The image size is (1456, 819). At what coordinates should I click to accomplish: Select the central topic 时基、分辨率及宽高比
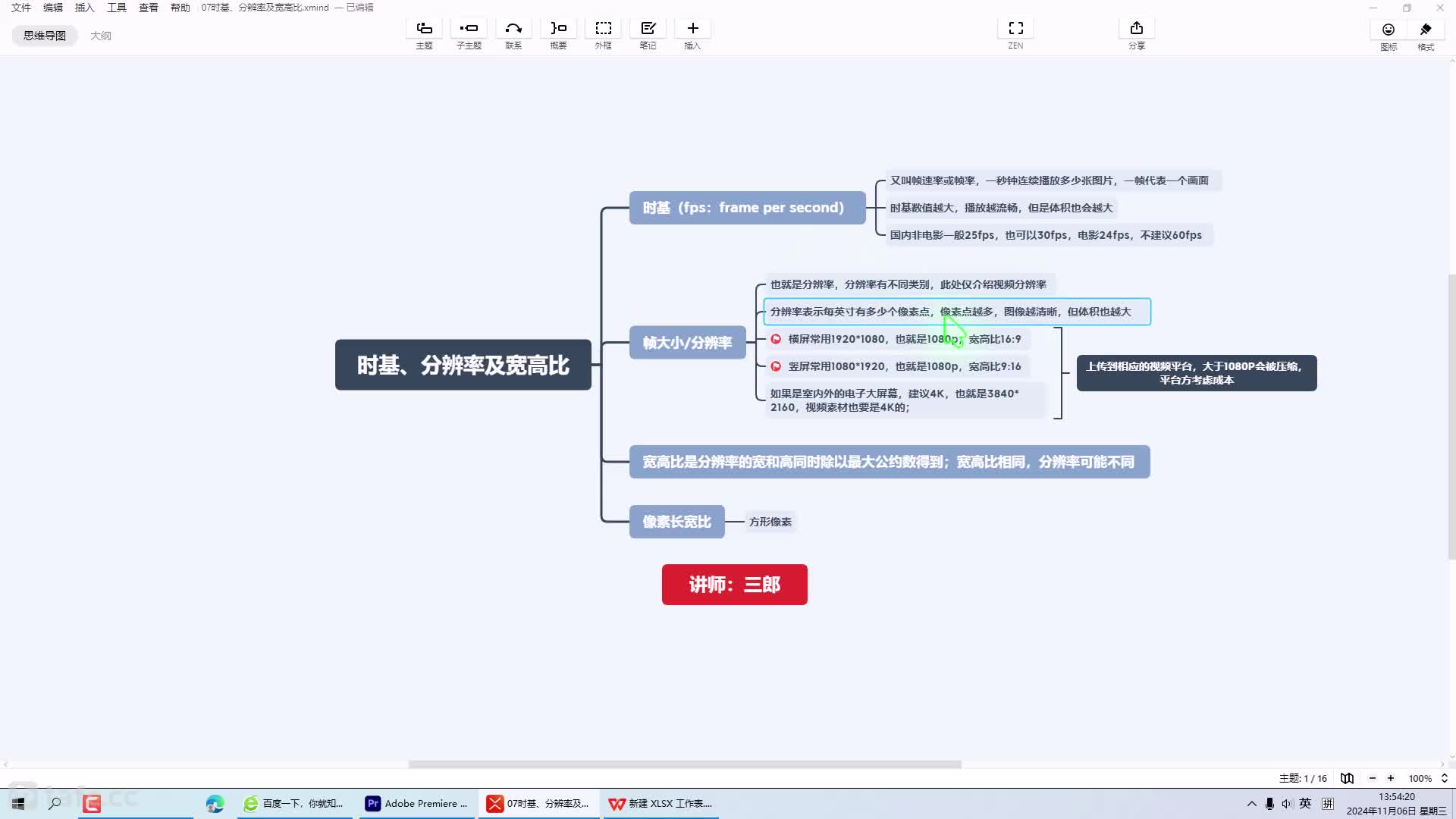(x=463, y=365)
